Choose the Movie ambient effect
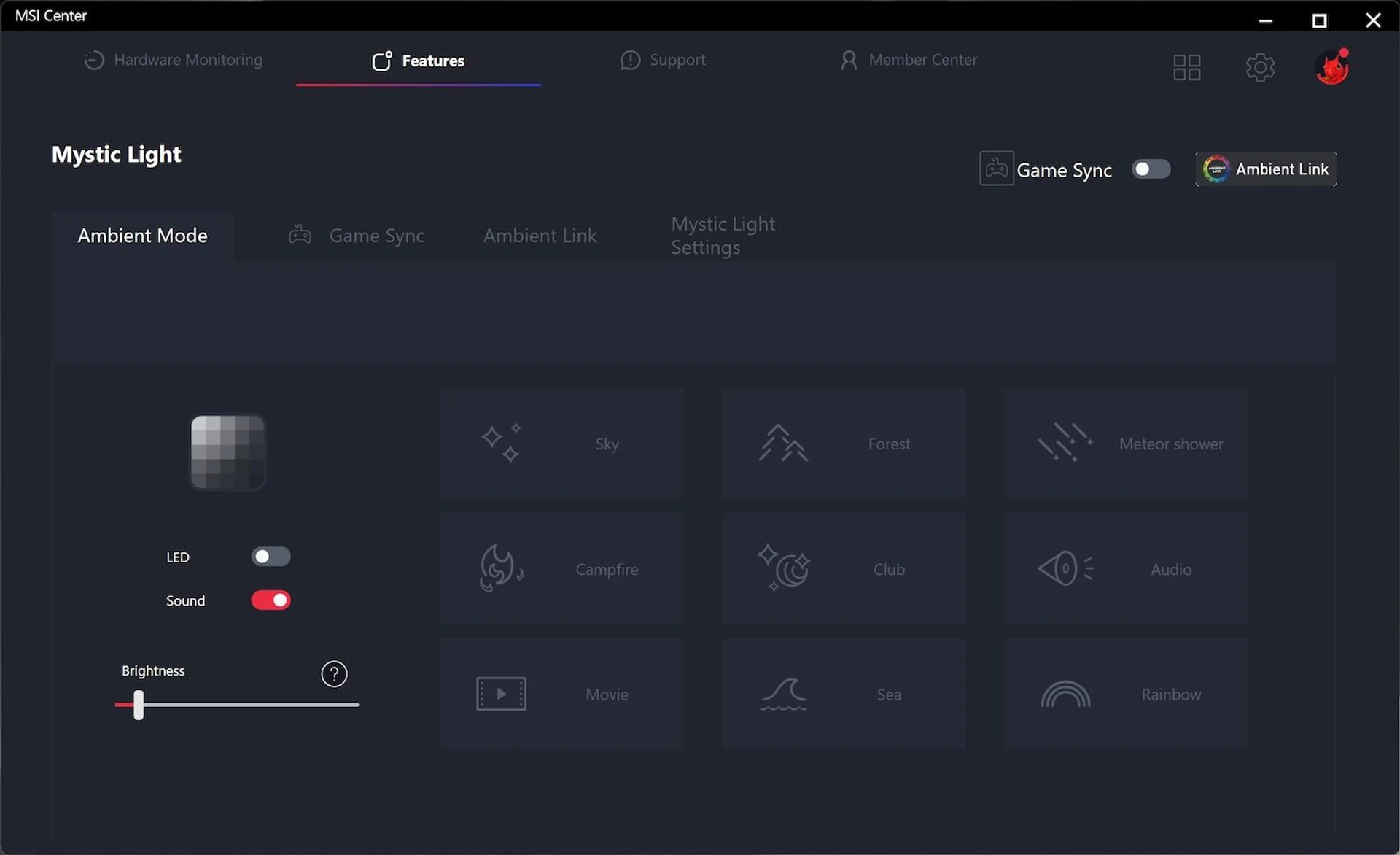1400x855 pixels. click(x=561, y=694)
